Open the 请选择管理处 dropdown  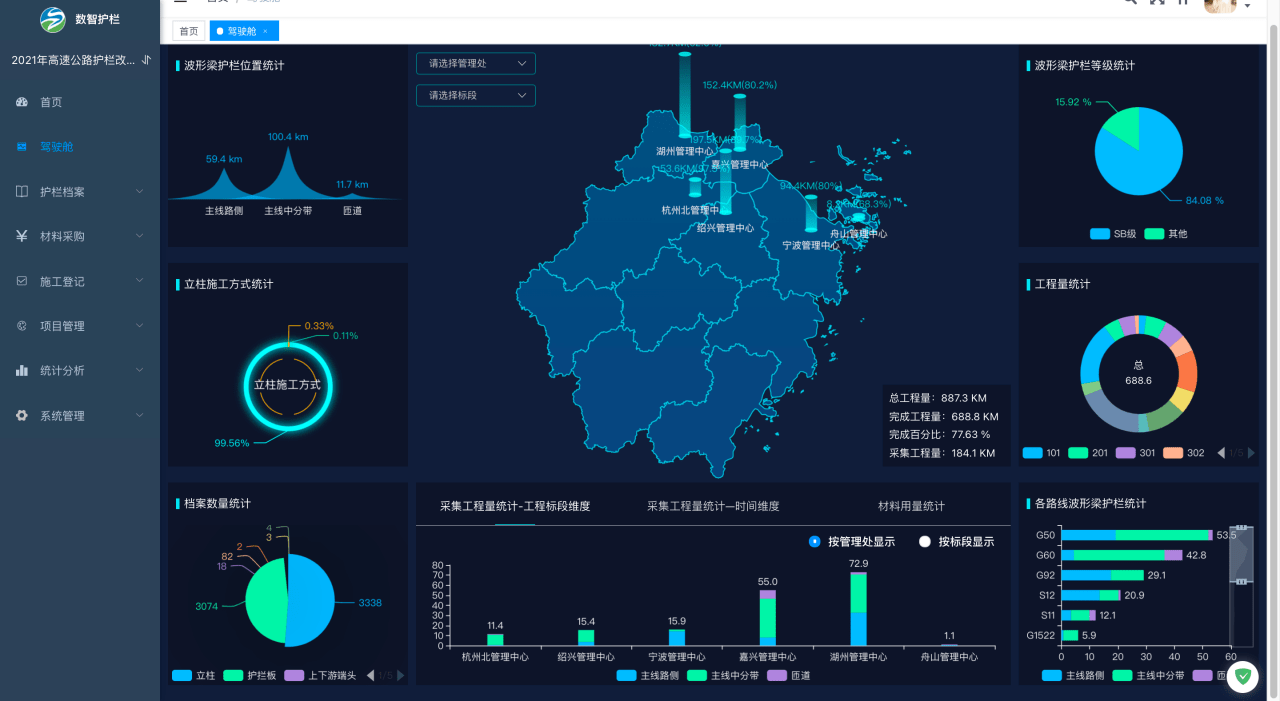pyautogui.click(x=476, y=64)
